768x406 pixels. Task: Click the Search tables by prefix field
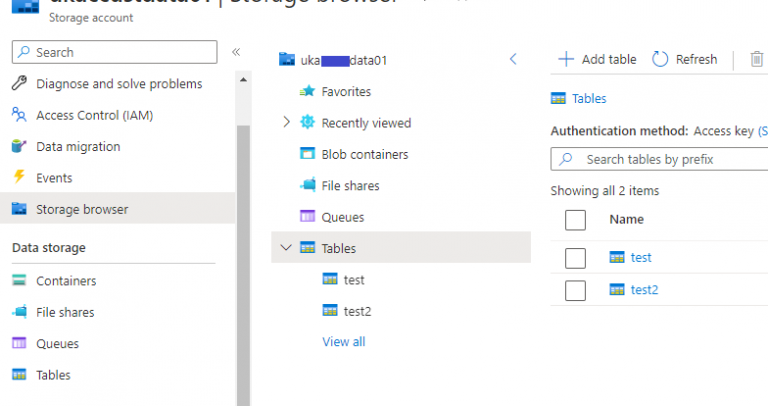659,159
